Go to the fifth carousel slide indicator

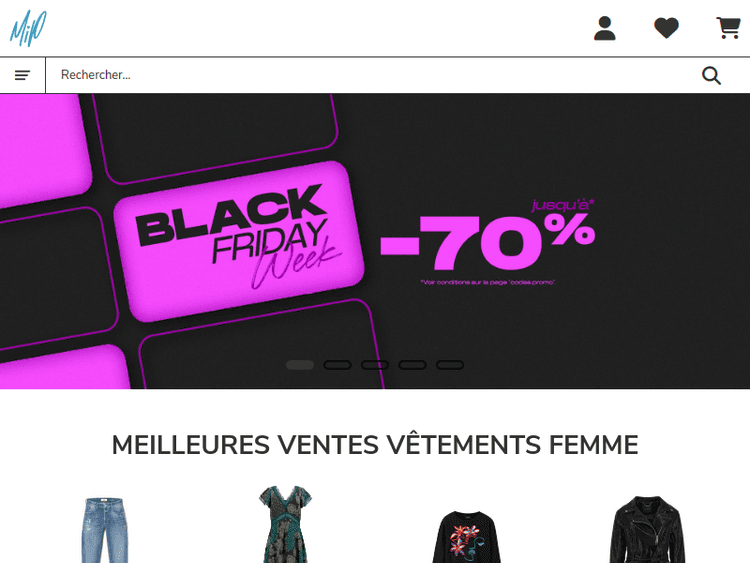tap(450, 365)
